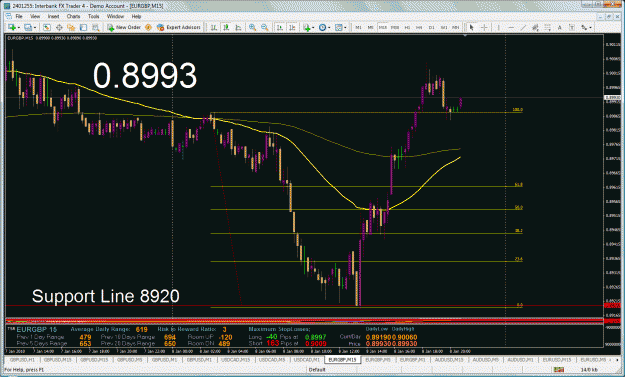Click the Periods clock icon
625x377 pixels.
[322, 27]
